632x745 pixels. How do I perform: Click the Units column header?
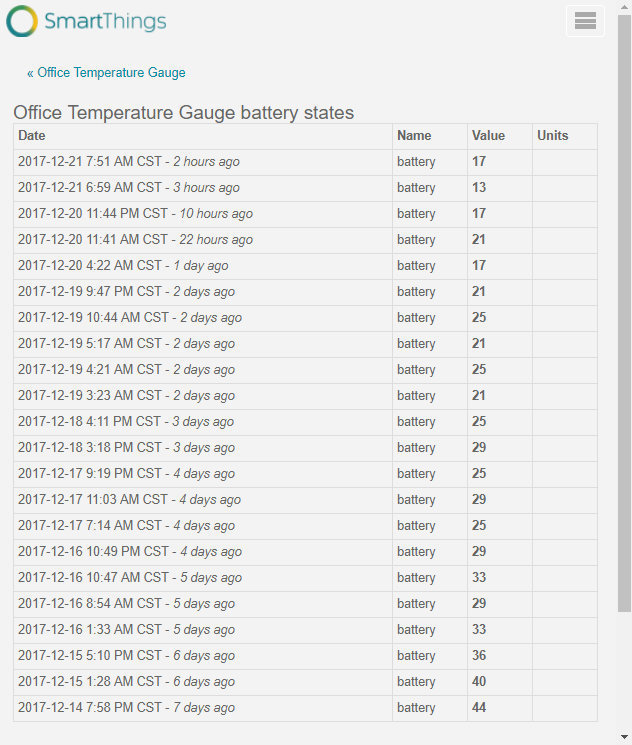click(x=553, y=136)
